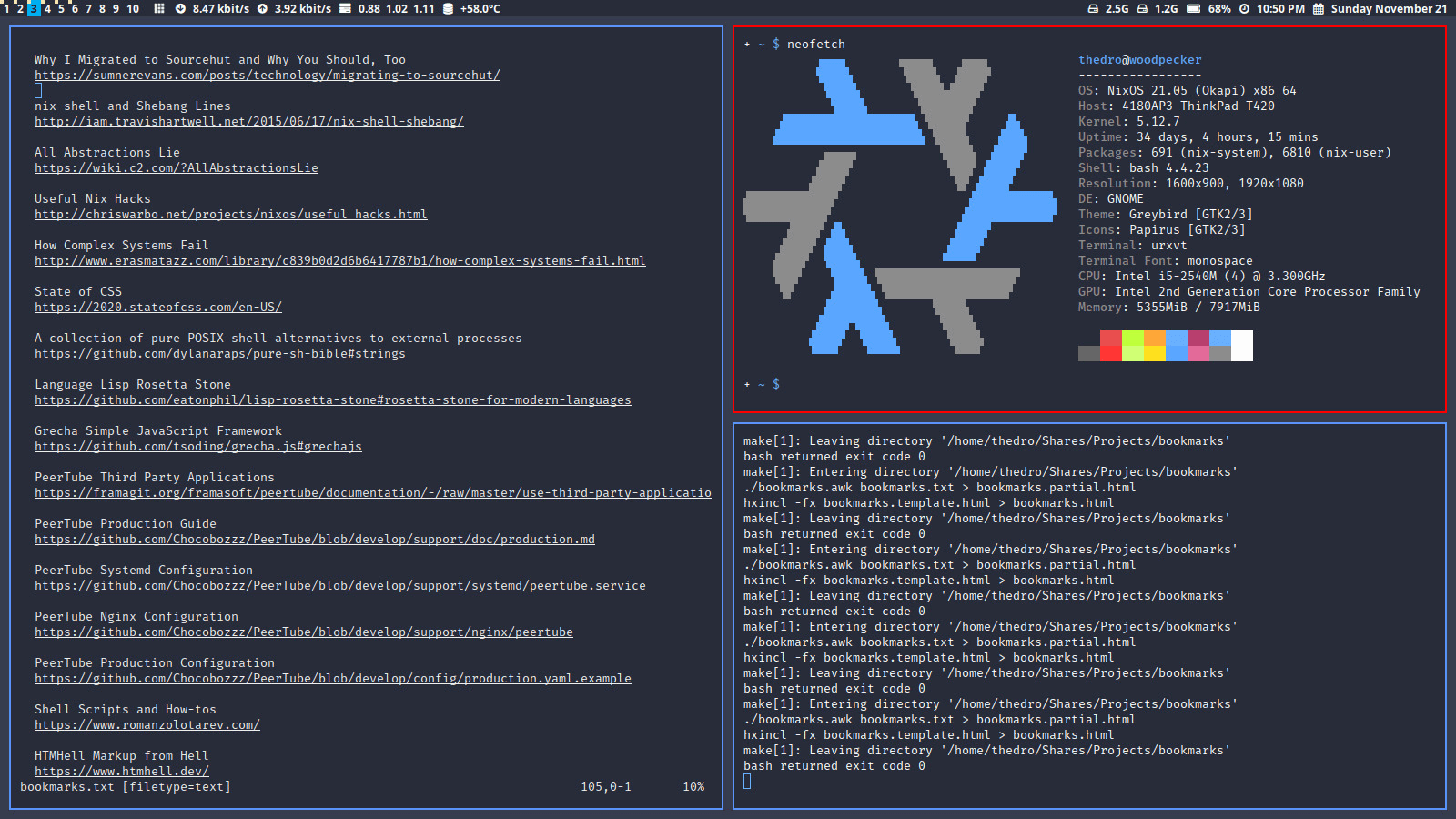Click the +58.0°C temperature reading
1456x819 pixels.
point(480,8)
